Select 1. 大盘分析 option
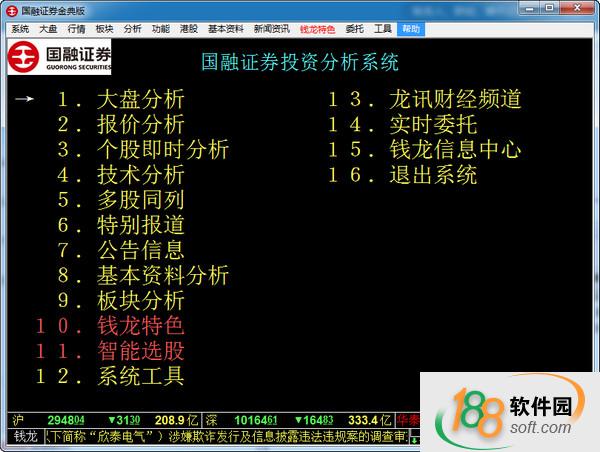This screenshot has height=452, width=600. 121,100
